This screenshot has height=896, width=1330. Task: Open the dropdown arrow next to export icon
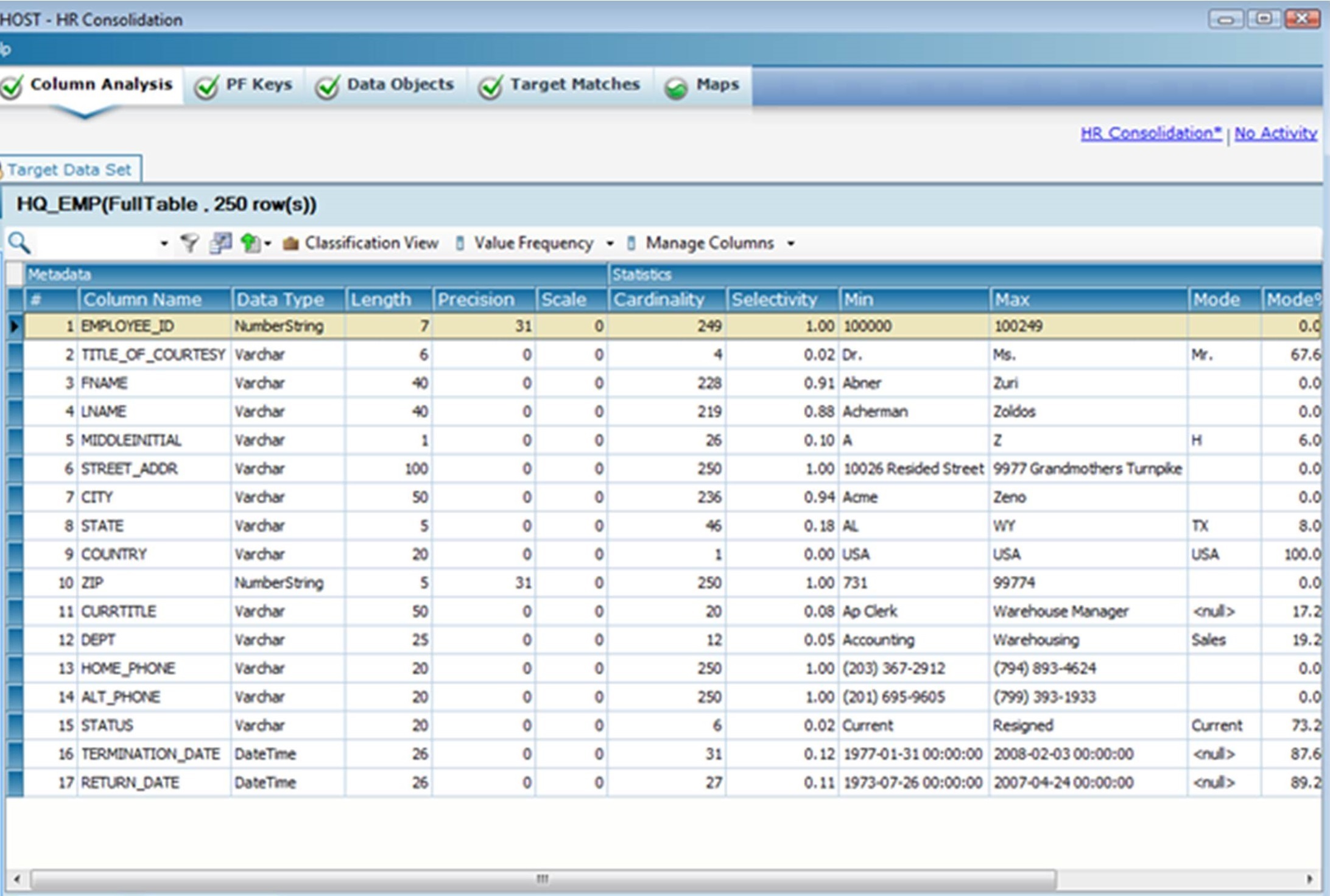click(x=267, y=243)
